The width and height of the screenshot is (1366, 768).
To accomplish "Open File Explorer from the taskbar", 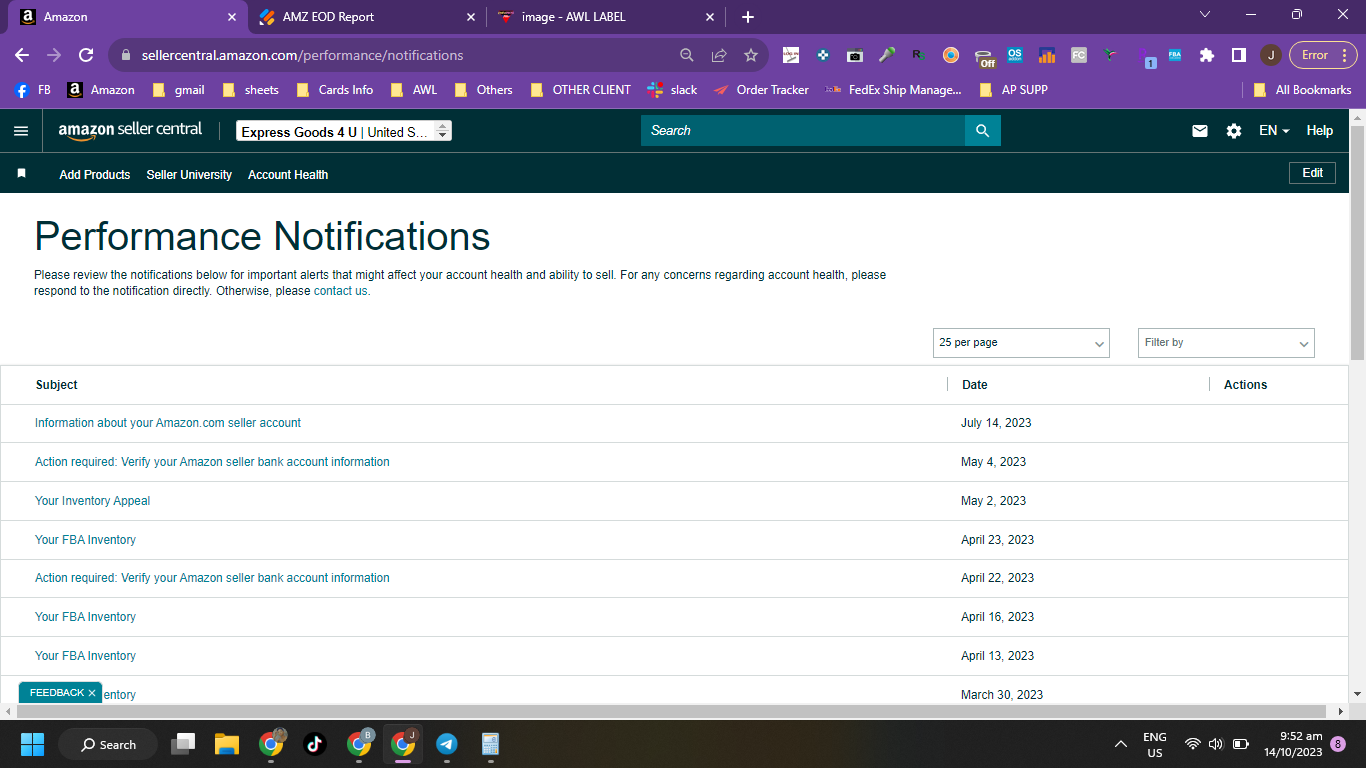I will pyautogui.click(x=227, y=744).
